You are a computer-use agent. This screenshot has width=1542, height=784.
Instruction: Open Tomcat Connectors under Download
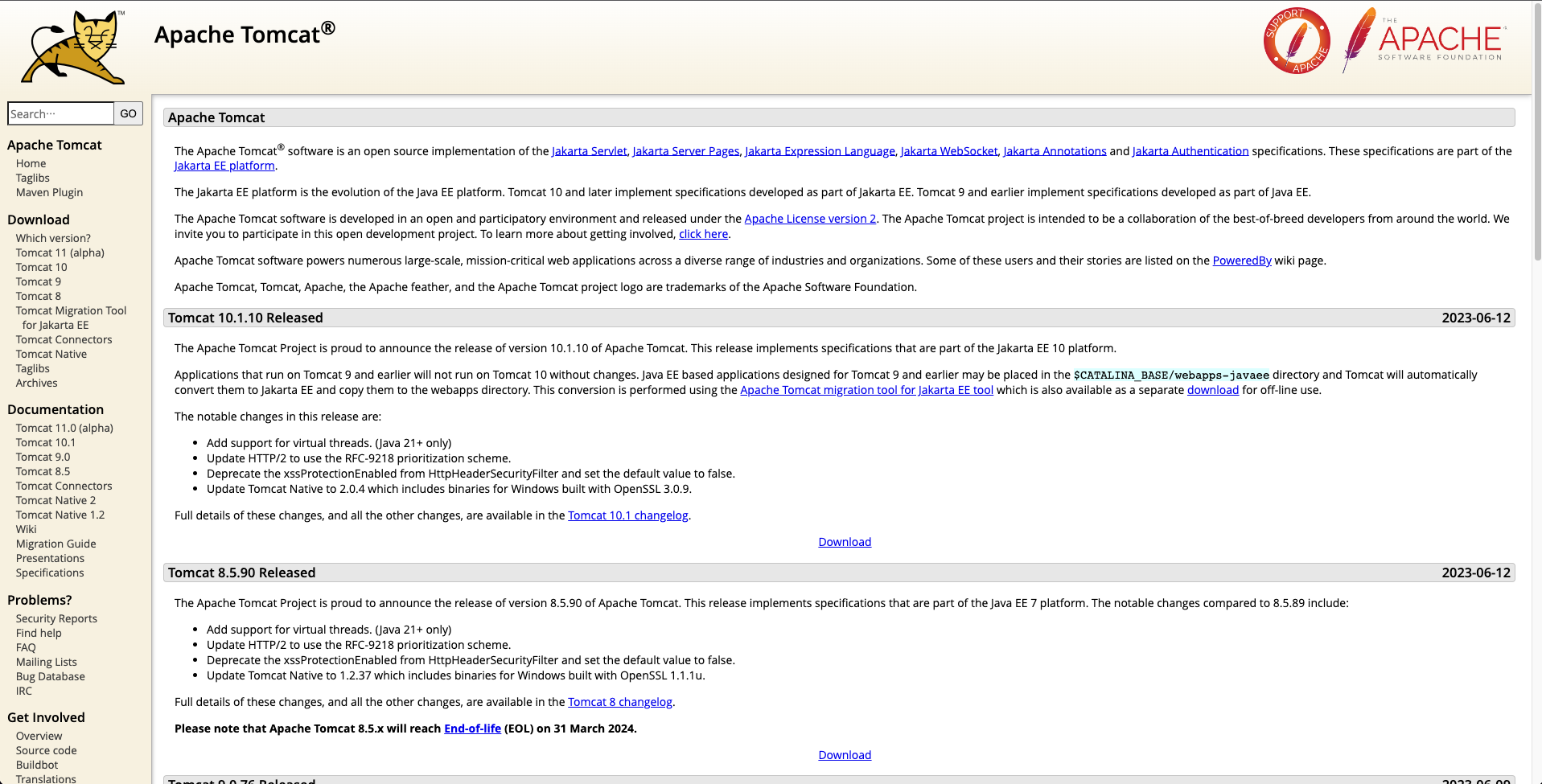coord(64,339)
